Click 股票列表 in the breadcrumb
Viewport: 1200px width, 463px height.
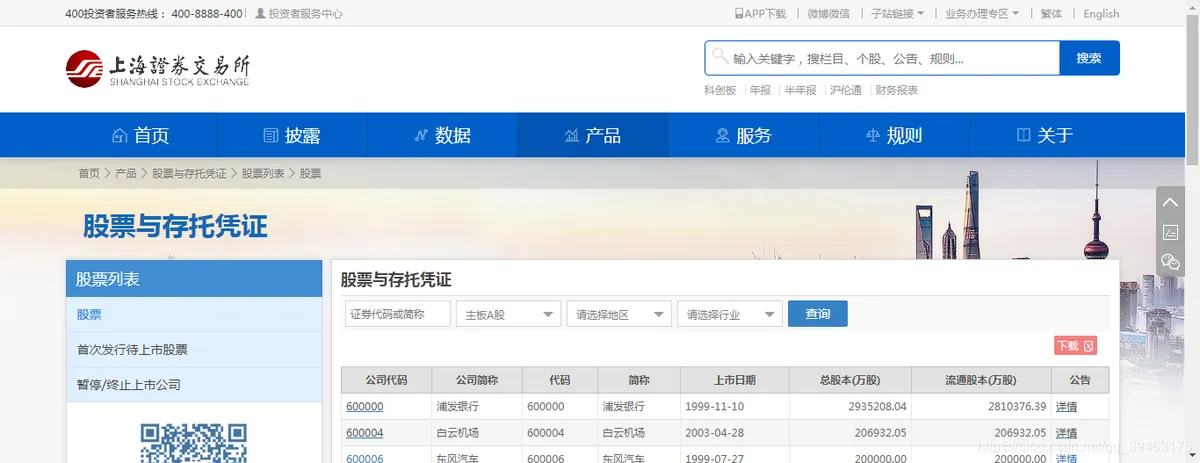[x=262, y=173]
